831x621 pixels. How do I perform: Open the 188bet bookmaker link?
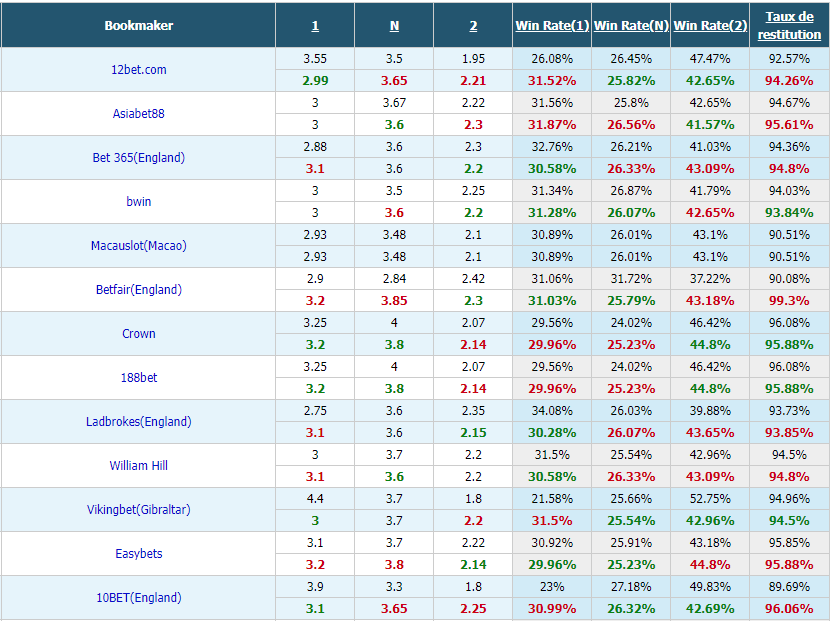(139, 377)
